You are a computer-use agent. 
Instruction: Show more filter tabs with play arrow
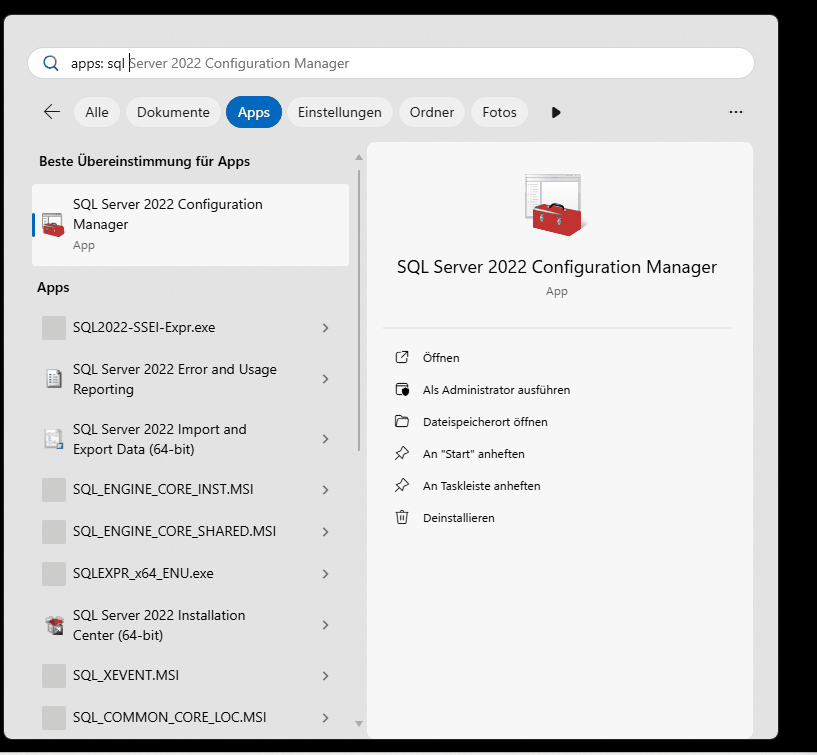click(556, 112)
